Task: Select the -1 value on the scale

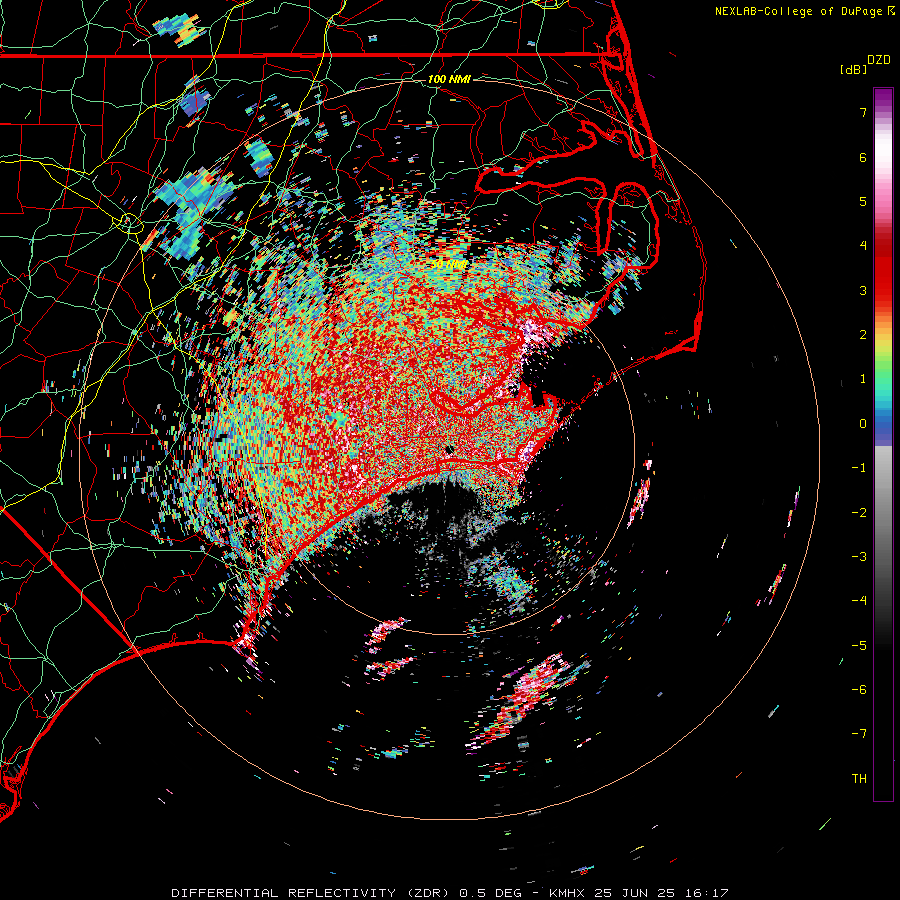Action: tap(859, 468)
